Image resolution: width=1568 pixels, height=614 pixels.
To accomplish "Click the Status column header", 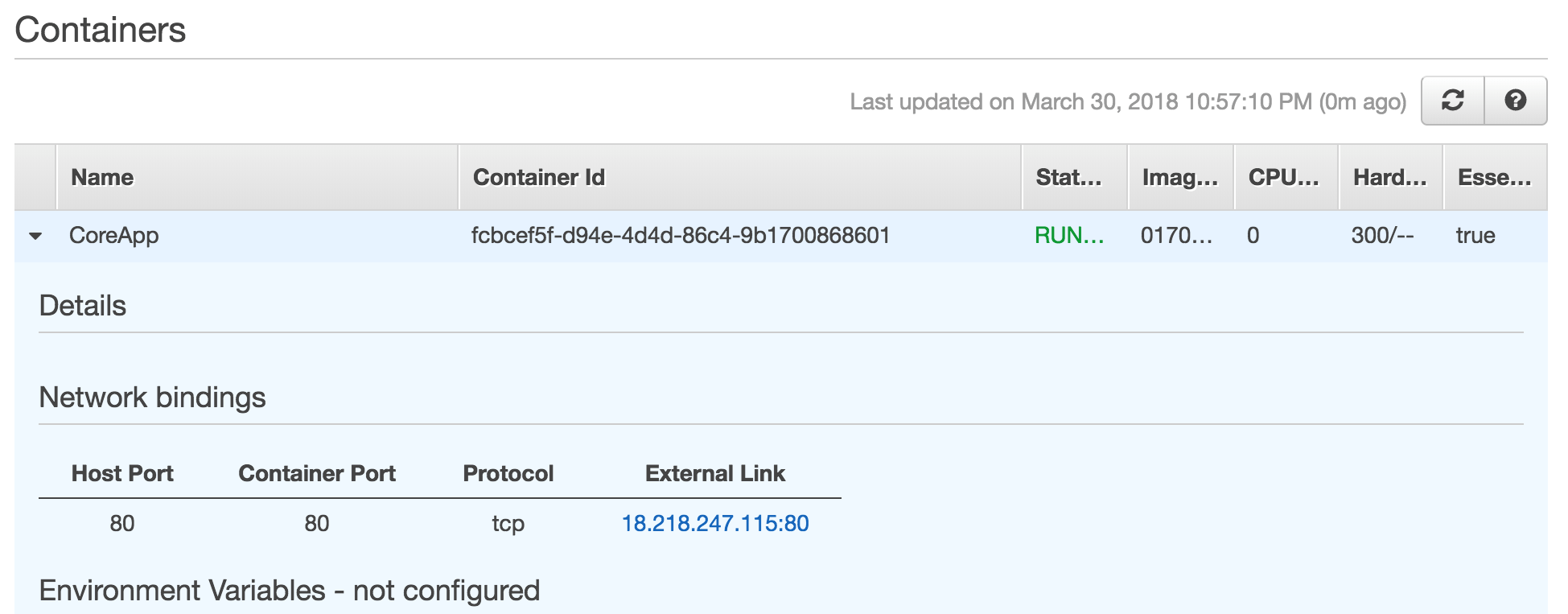I will pos(1068,177).
